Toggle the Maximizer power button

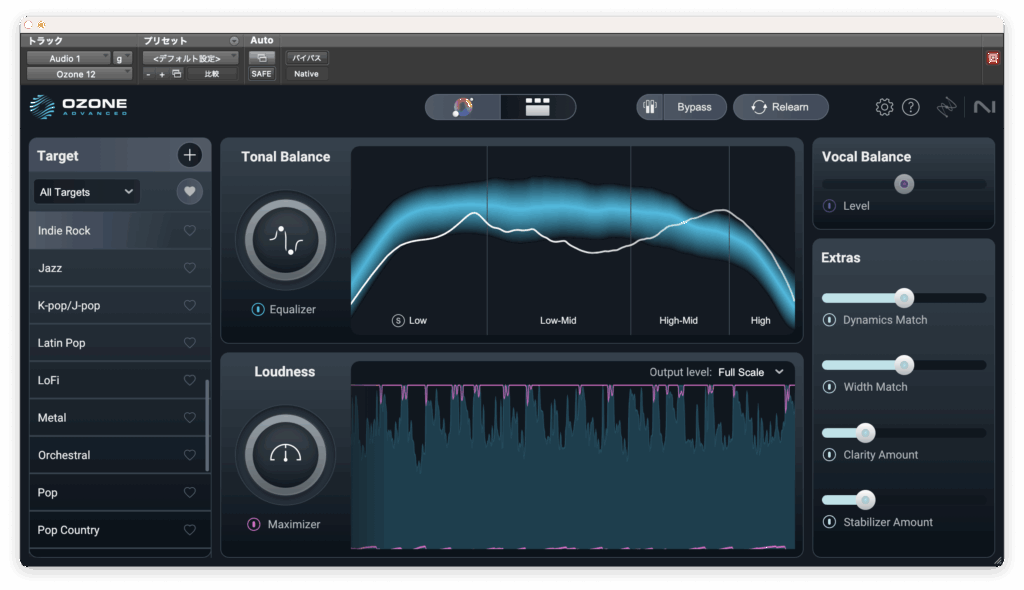point(254,524)
